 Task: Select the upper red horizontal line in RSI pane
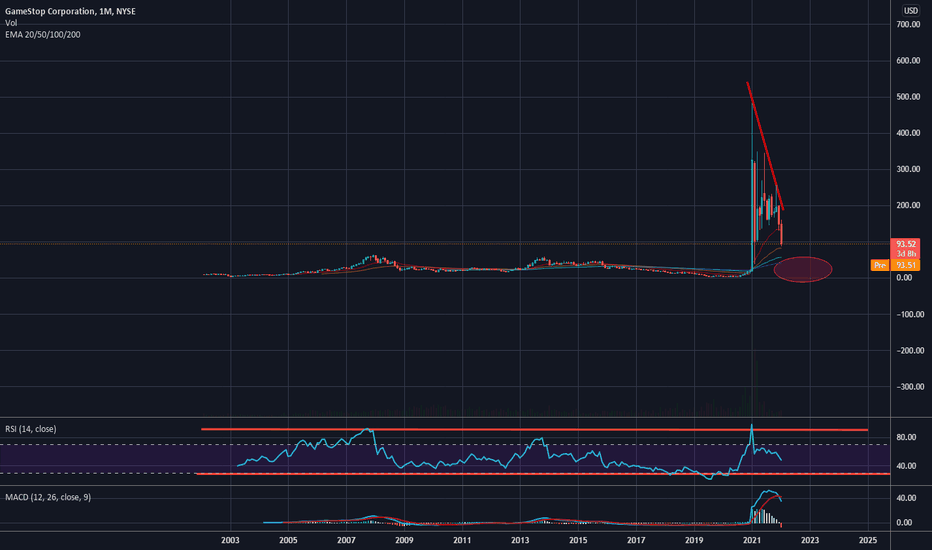pos(535,429)
